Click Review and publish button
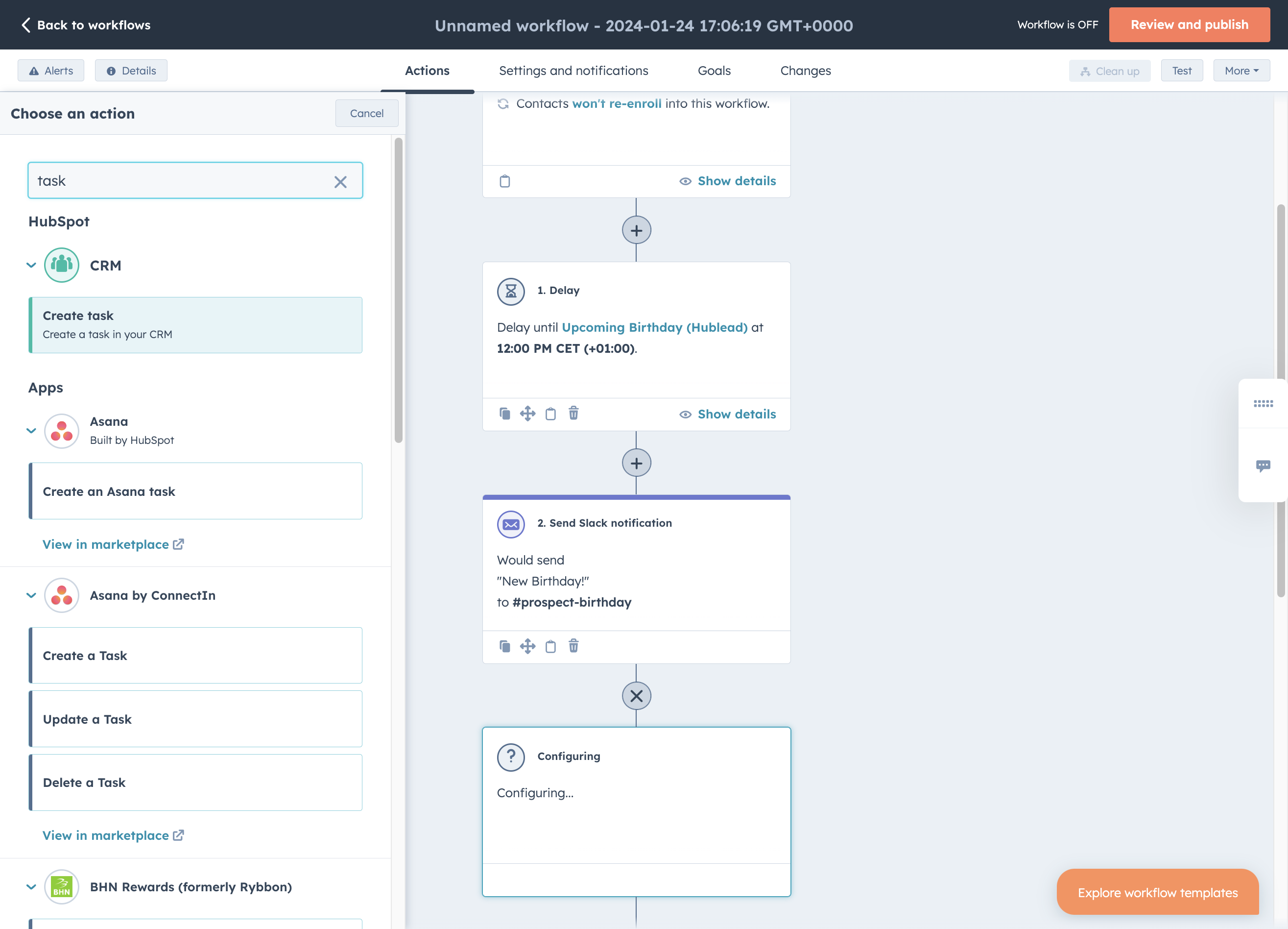 pyautogui.click(x=1189, y=24)
